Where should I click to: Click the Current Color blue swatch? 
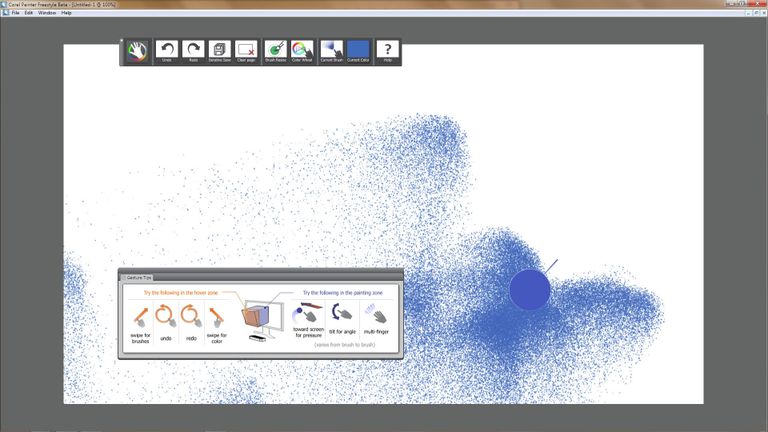click(358, 51)
